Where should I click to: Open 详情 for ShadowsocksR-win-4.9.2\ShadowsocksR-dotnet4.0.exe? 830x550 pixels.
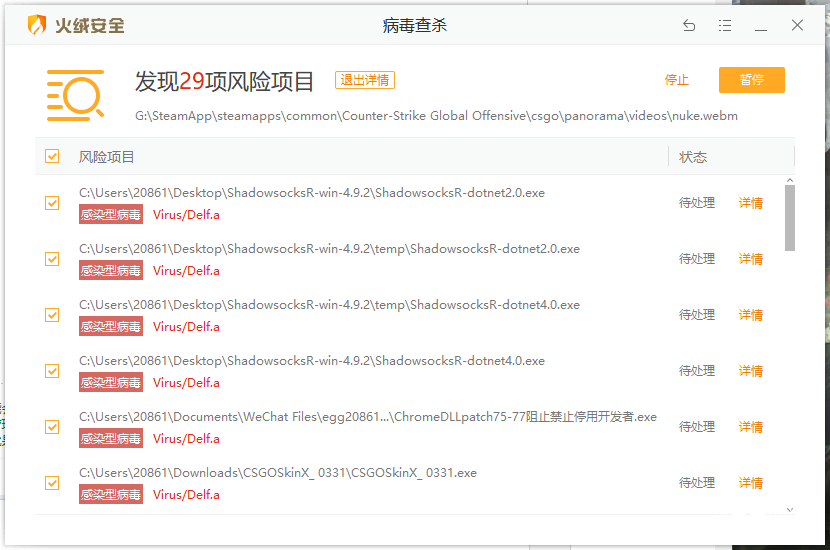point(751,371)
